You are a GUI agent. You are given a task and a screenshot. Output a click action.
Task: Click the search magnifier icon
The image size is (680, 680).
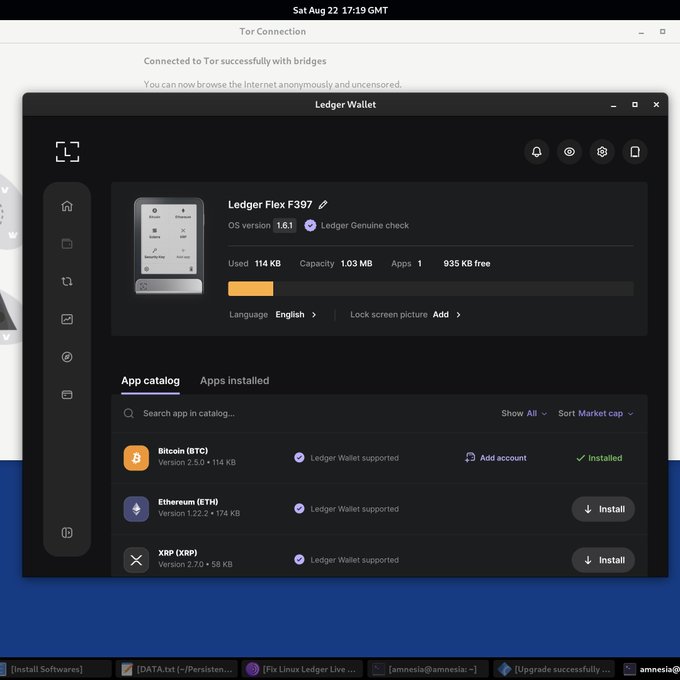(129, 413)
